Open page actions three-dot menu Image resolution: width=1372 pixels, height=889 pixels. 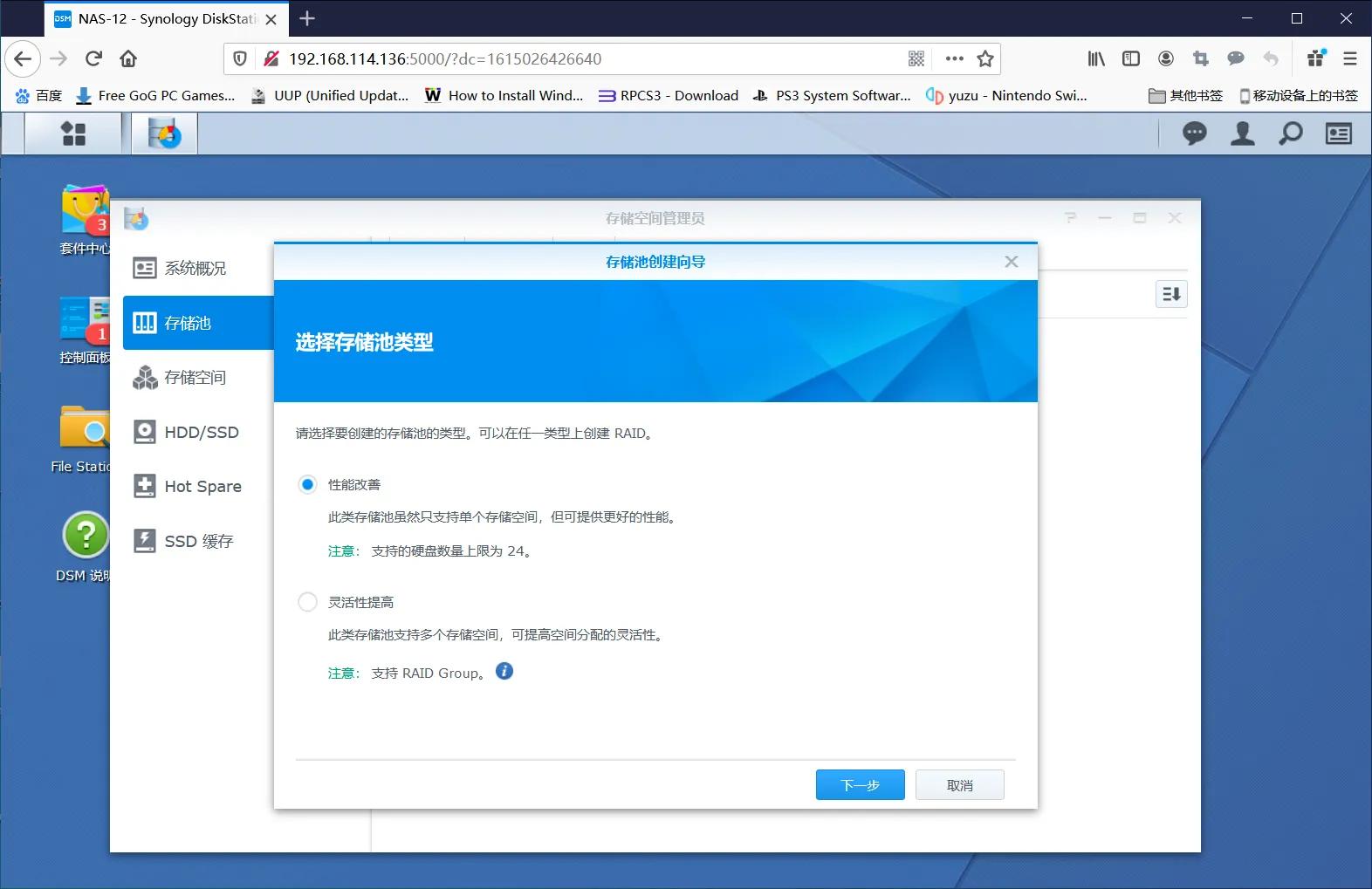tap(954, 58)
